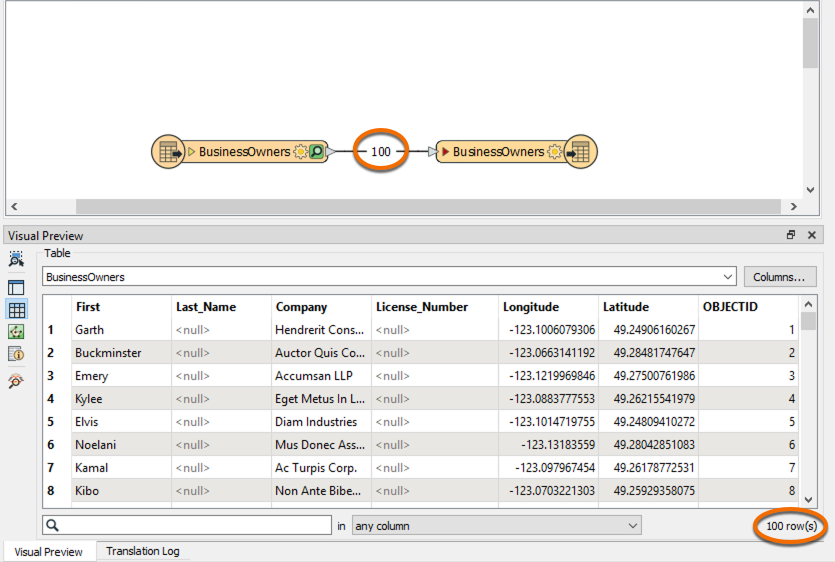
Task: Select the cell 'Ac Turpis Corp.'
Action: point(321,468)
